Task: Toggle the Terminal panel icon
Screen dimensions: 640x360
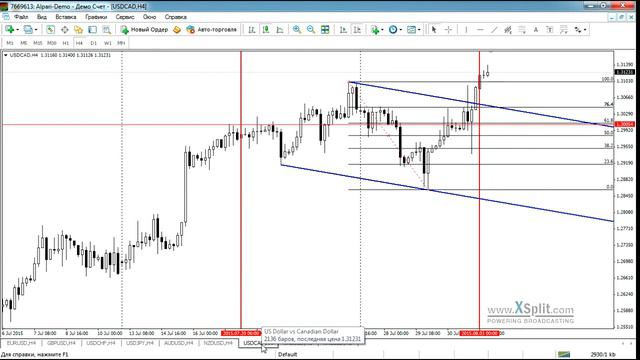Action: 93,29
